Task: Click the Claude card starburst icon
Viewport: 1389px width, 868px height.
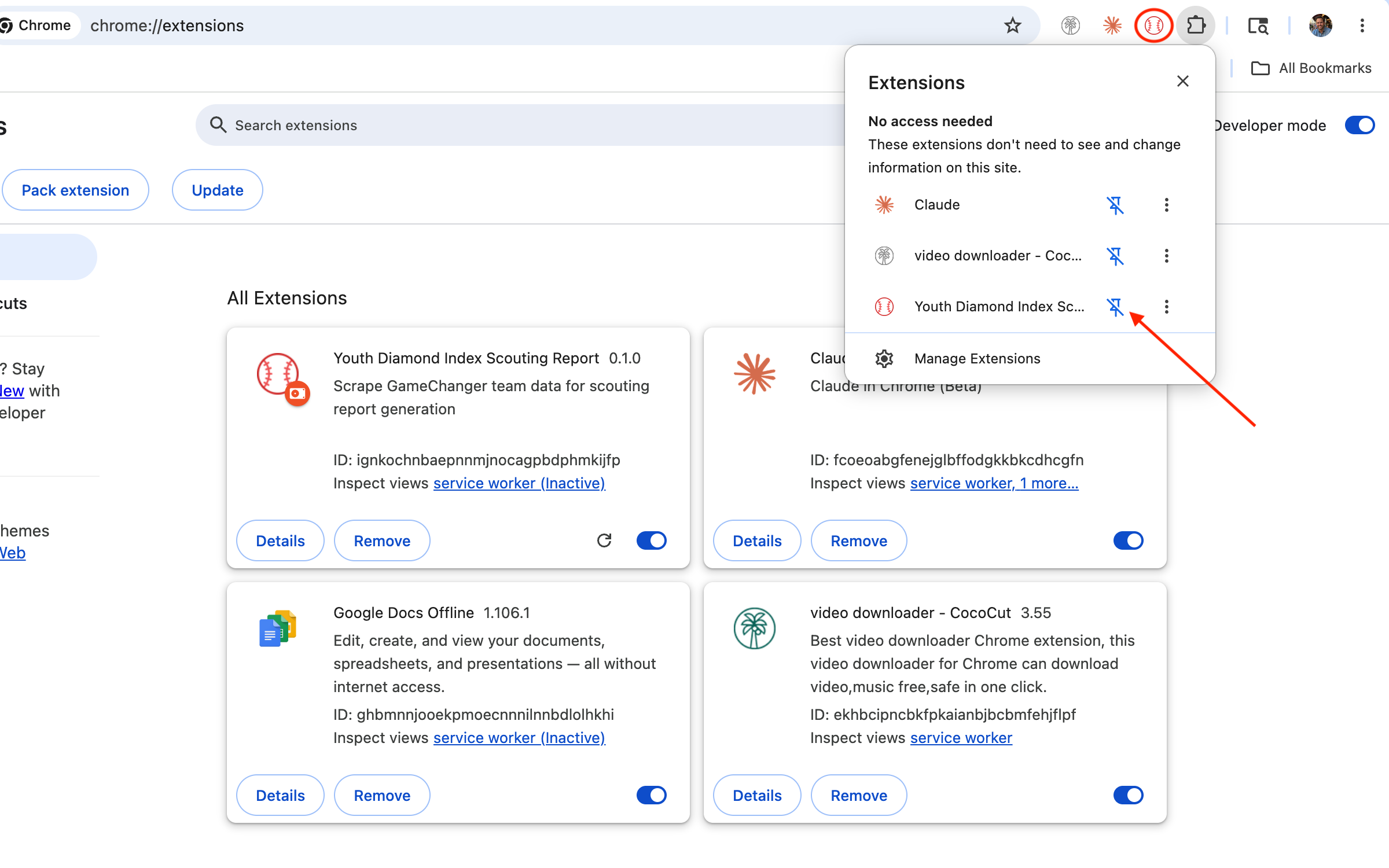Action: (x=755, y=374)
